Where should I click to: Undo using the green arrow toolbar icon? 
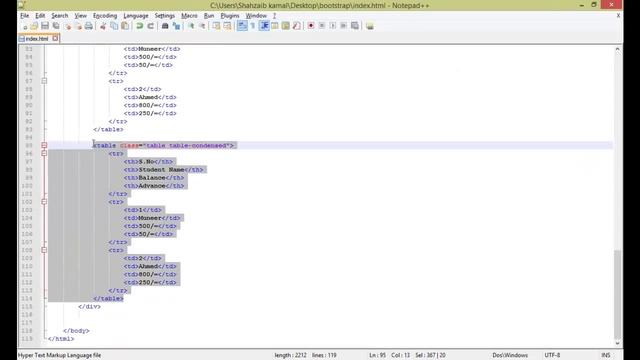click(x=140, y=26)
